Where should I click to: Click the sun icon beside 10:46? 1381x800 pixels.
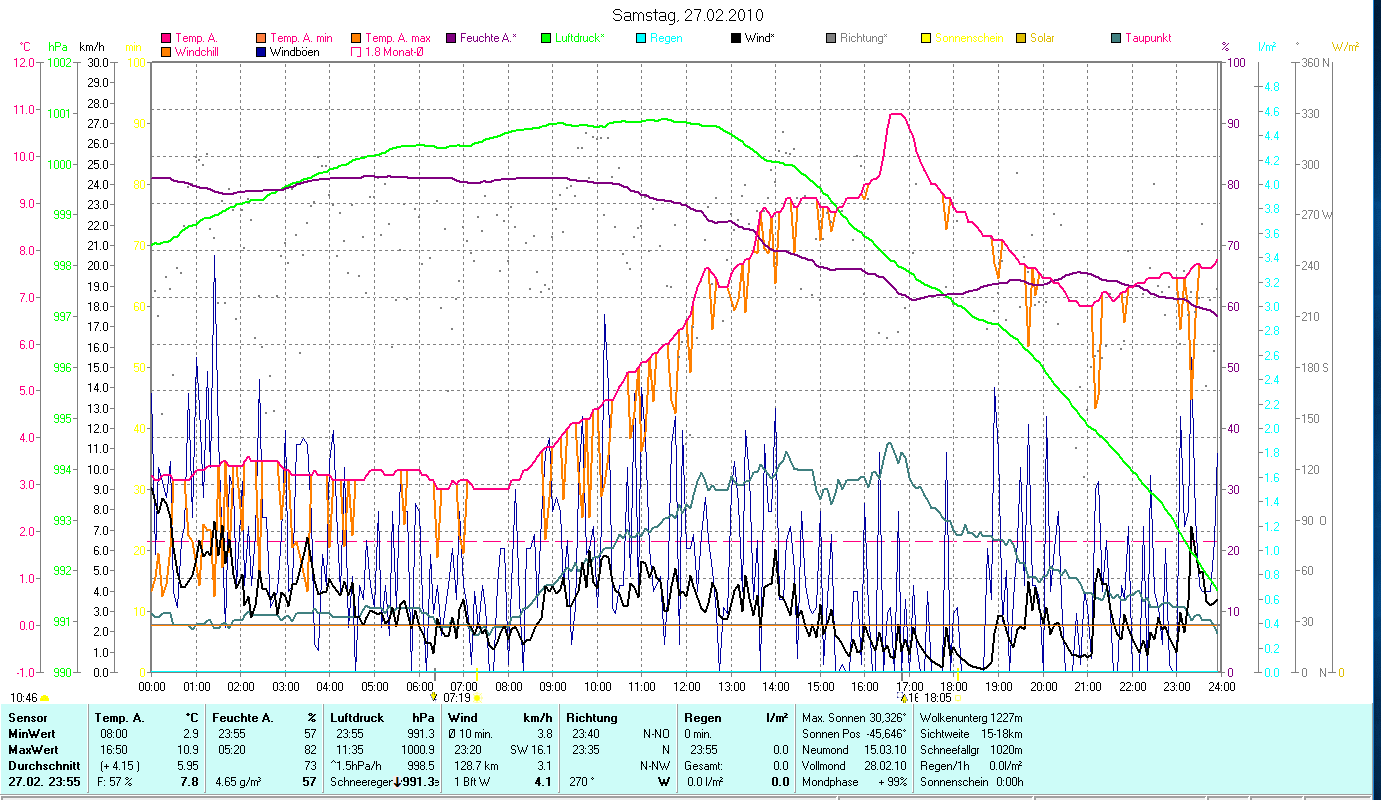45,697
